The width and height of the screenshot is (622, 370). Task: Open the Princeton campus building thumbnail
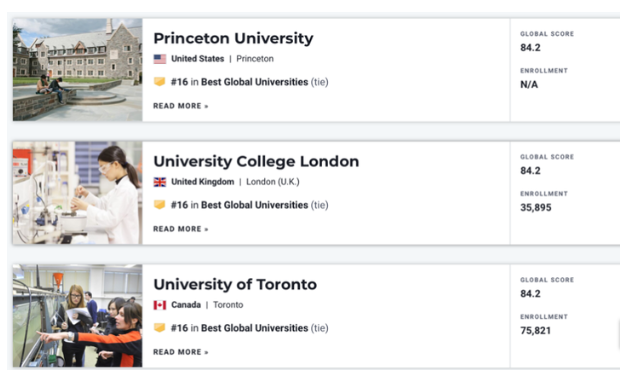pos(77,69)
